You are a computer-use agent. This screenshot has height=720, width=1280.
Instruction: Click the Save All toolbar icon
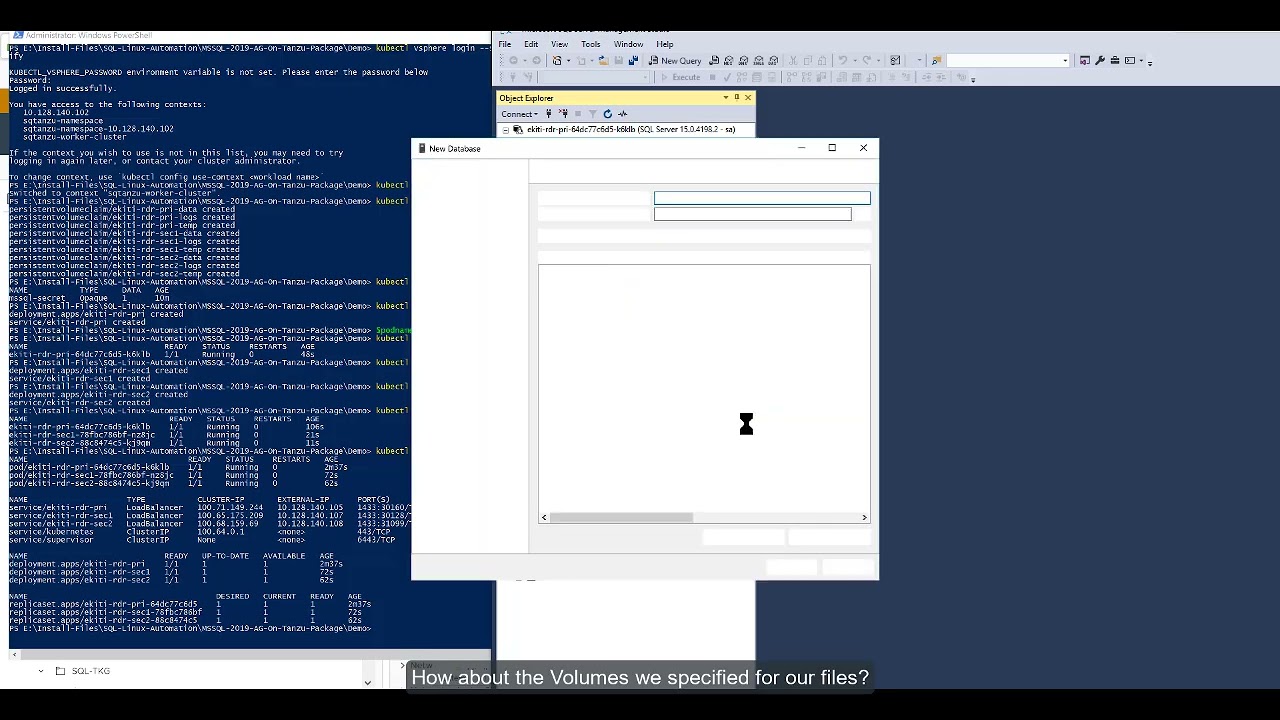tap(633, 61)
